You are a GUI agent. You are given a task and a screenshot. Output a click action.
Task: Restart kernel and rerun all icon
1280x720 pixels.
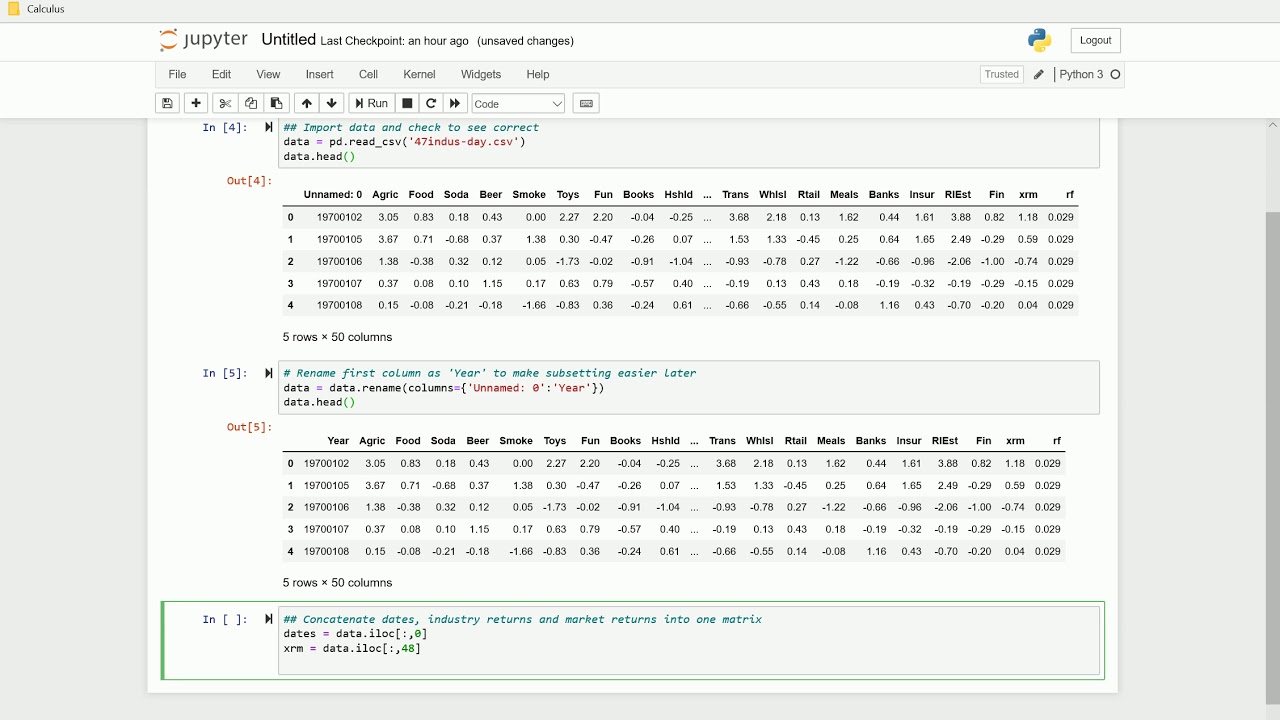[456, 103]
